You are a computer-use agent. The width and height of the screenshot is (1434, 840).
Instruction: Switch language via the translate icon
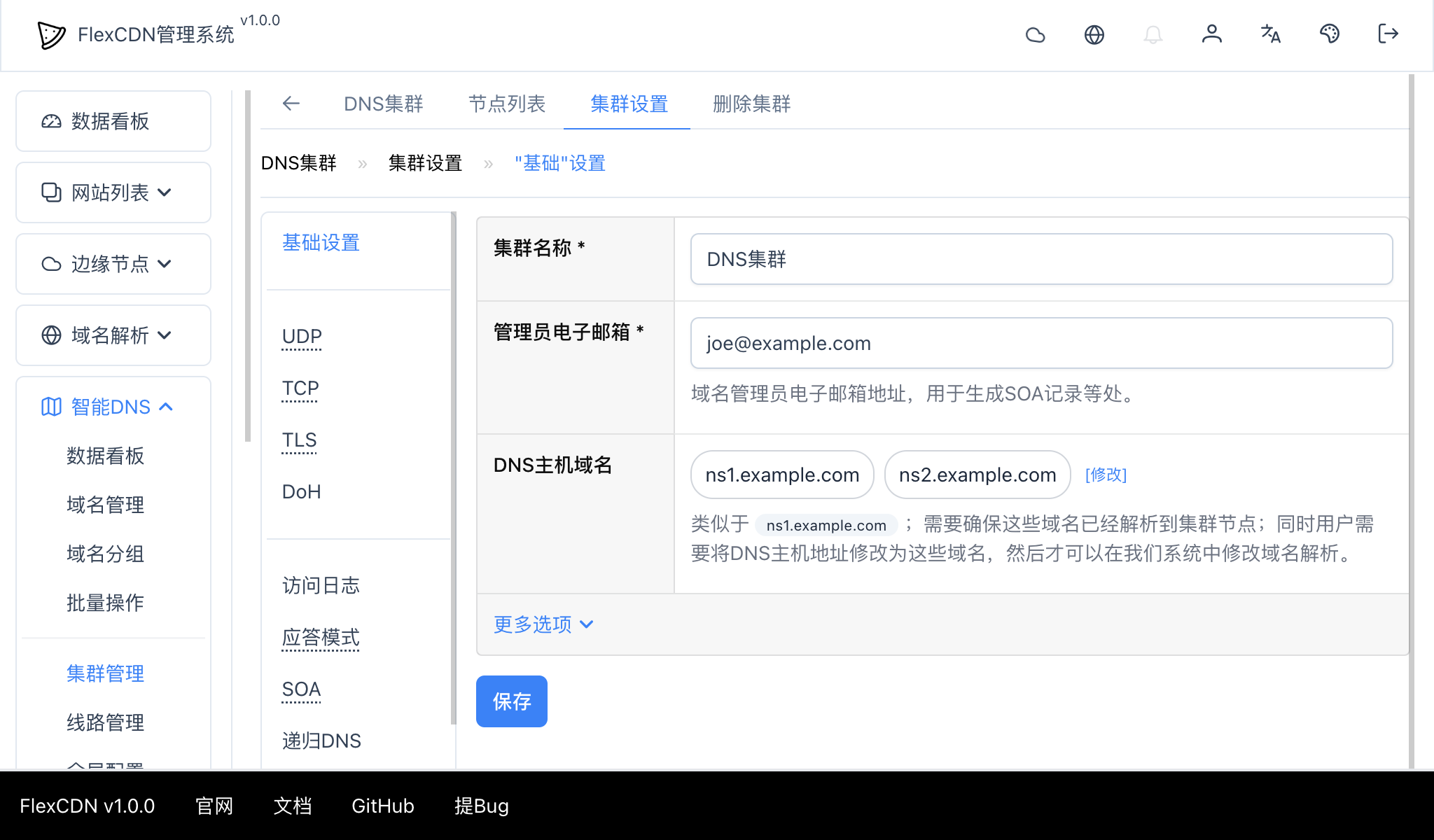click(1271, 34)
